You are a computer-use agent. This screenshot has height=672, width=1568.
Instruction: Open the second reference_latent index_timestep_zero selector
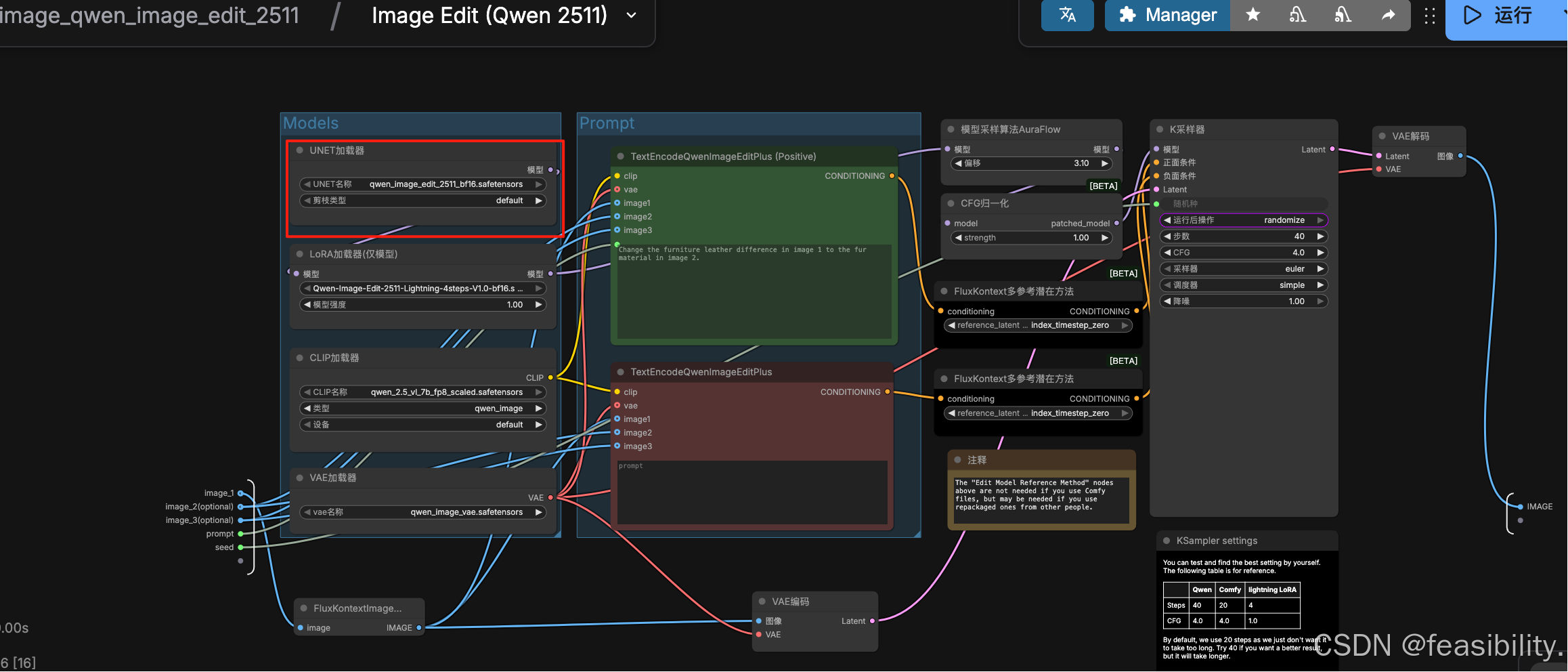tap(1038, 413)
